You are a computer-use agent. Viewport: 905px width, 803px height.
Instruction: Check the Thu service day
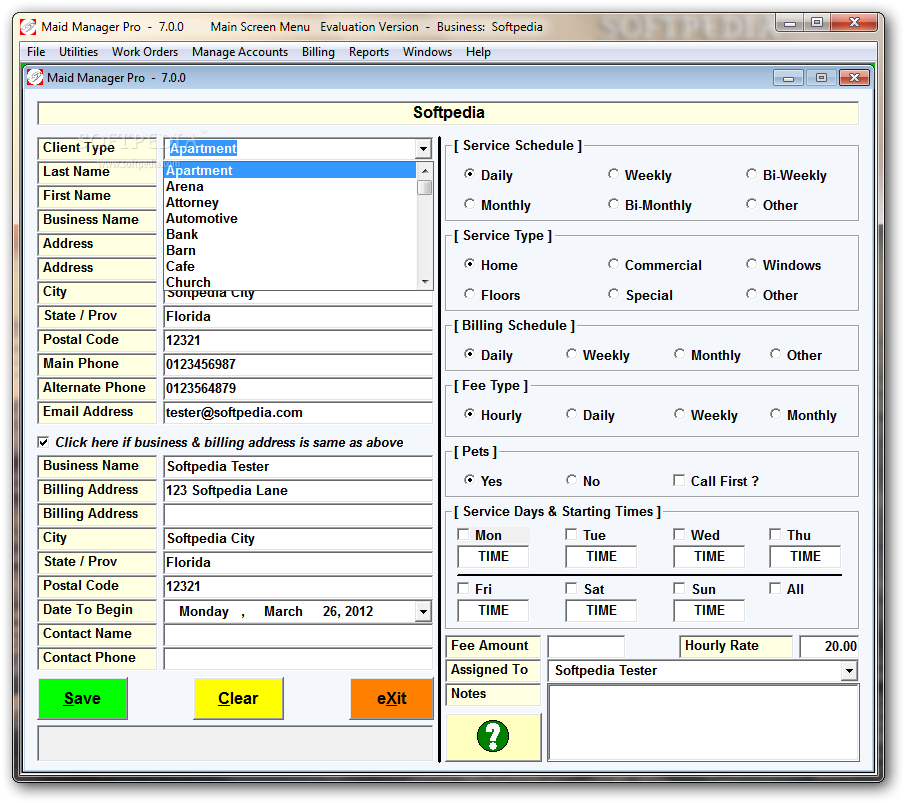point(775,535)
